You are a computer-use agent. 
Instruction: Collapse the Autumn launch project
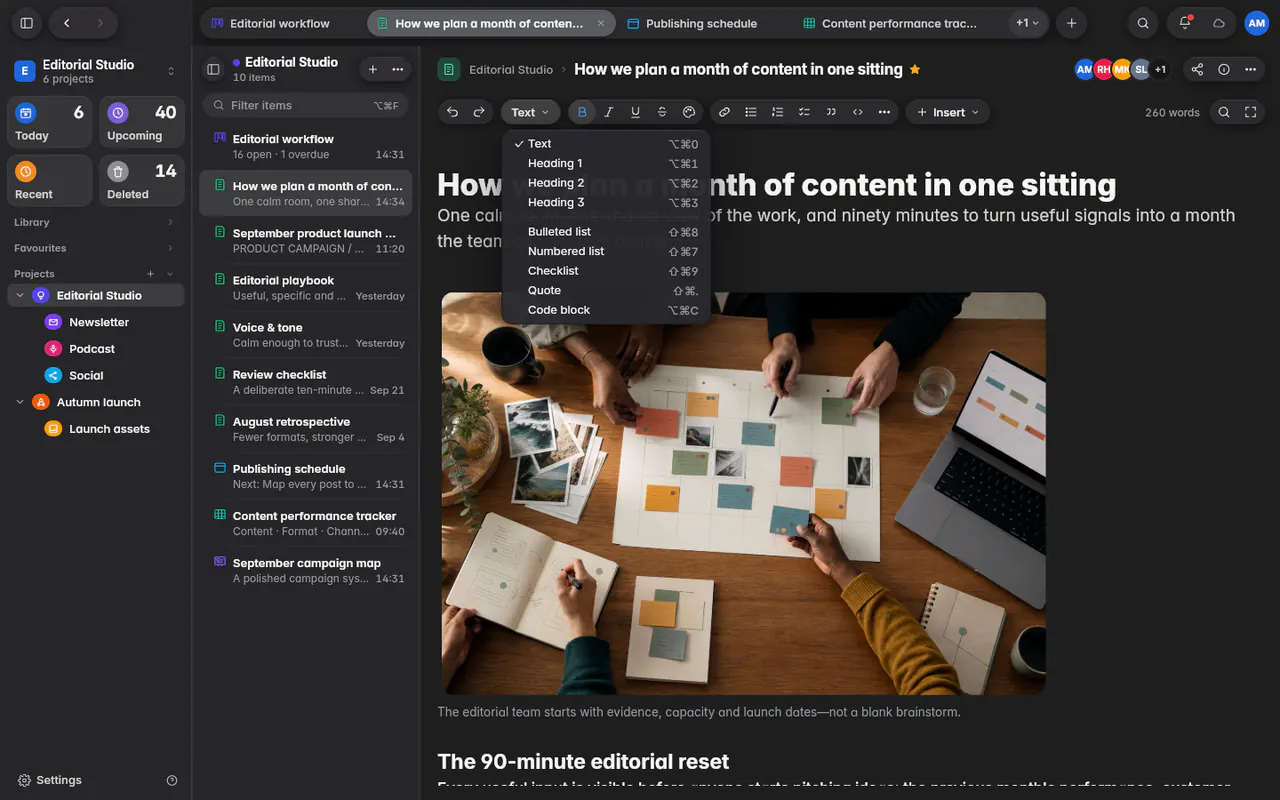(20, 402)
